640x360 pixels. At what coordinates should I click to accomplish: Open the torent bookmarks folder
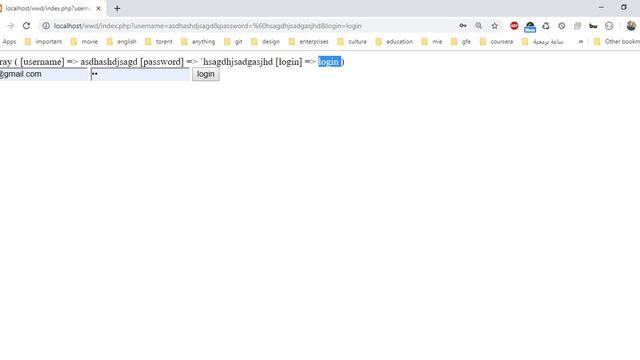159,42
